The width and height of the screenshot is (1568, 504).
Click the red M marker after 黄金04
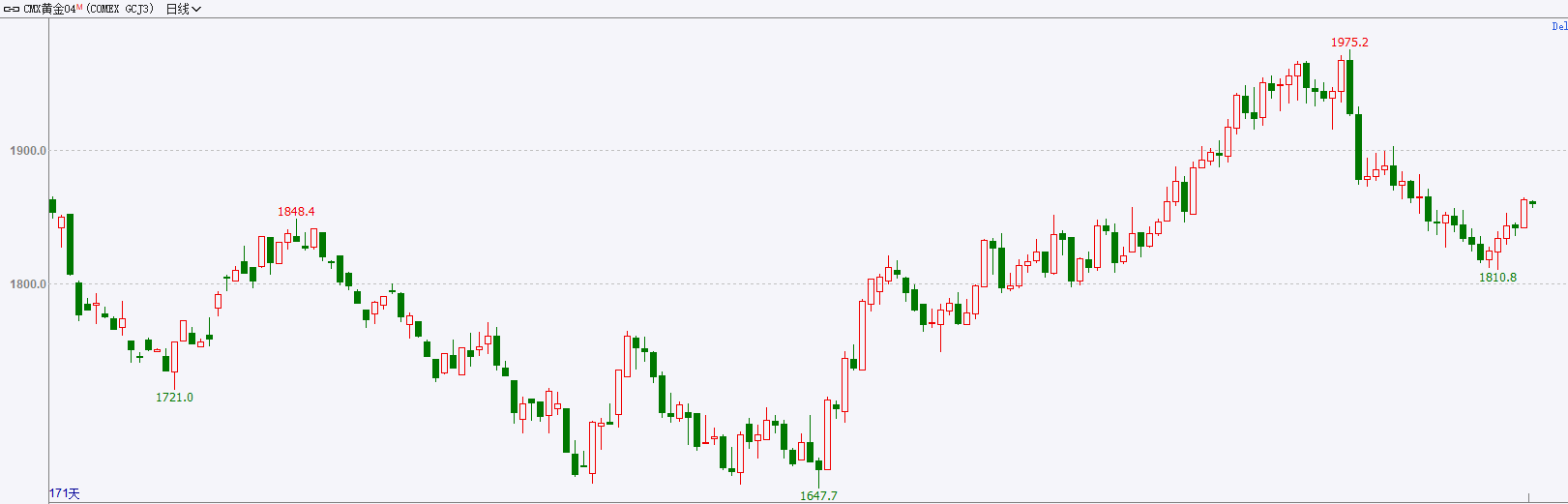coord(80,7)
